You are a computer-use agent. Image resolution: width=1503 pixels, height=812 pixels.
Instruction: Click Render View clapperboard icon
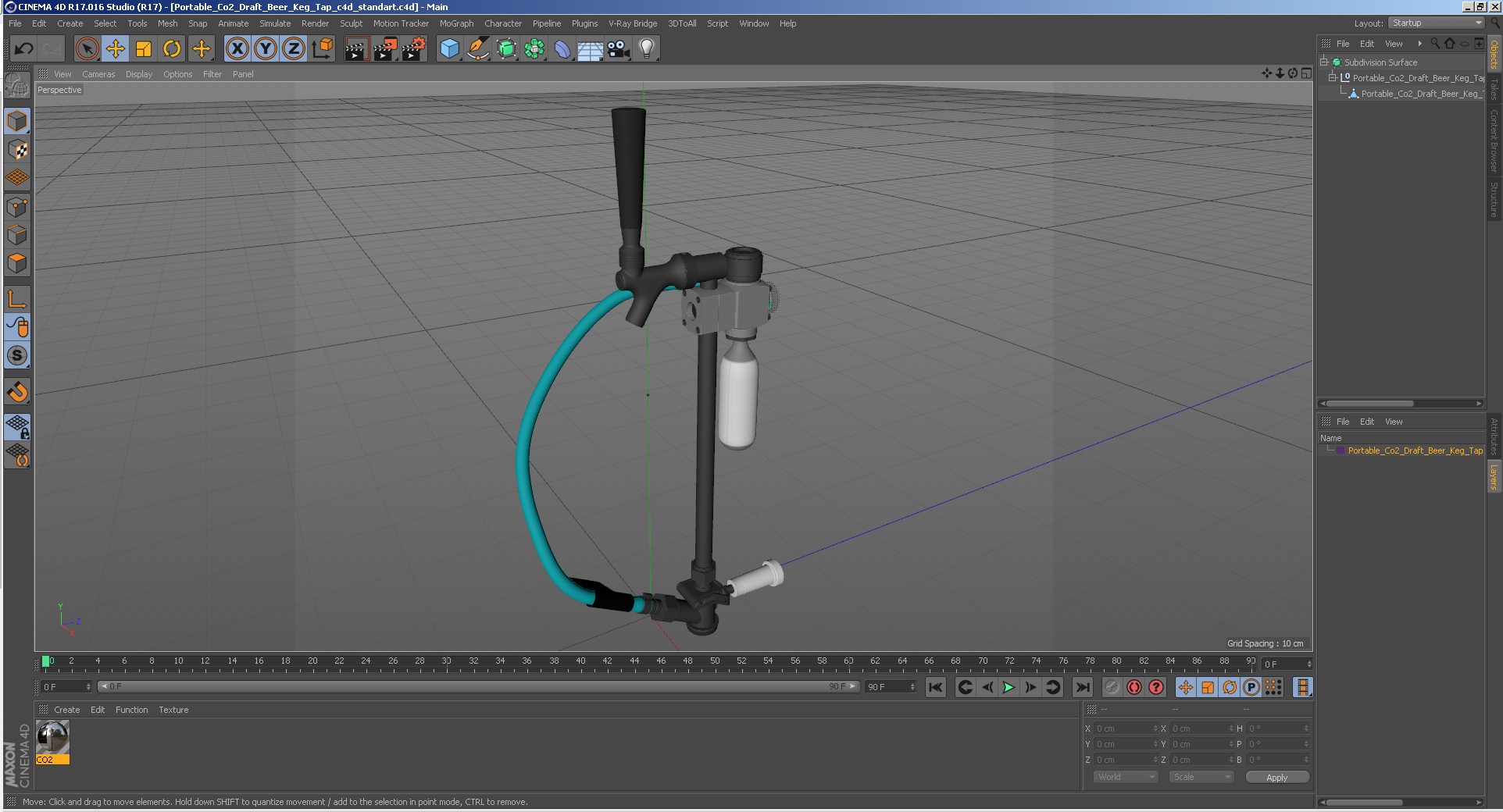(x=356, y=49)
